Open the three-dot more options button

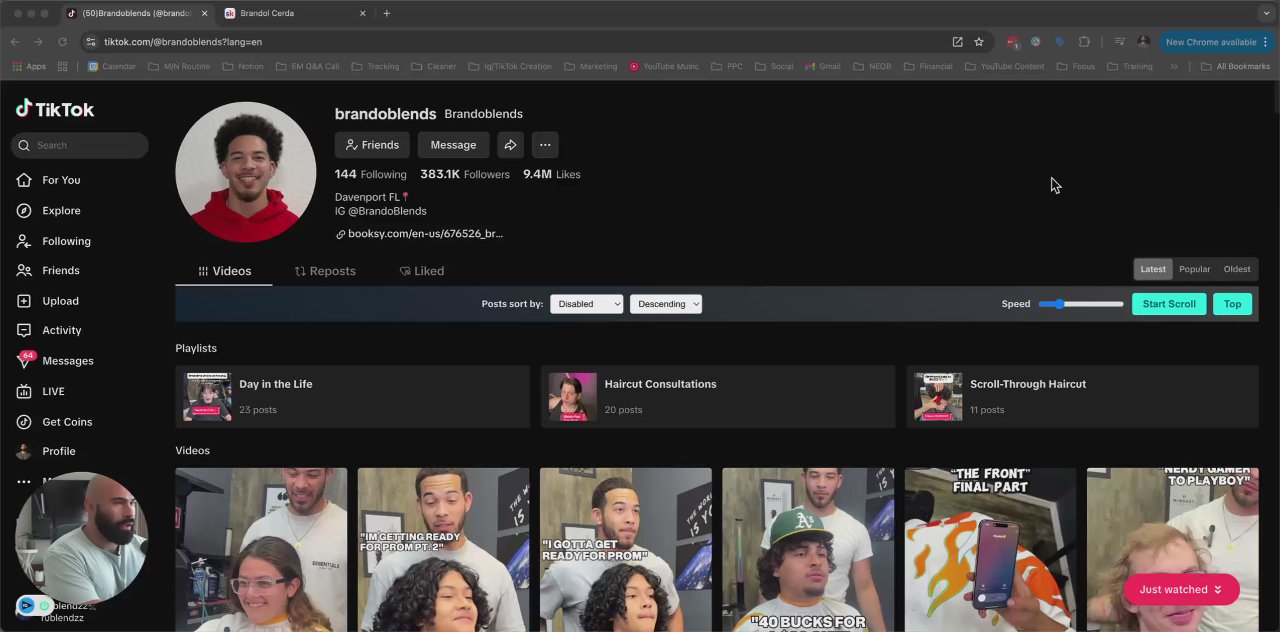click(x=545, y=145)
